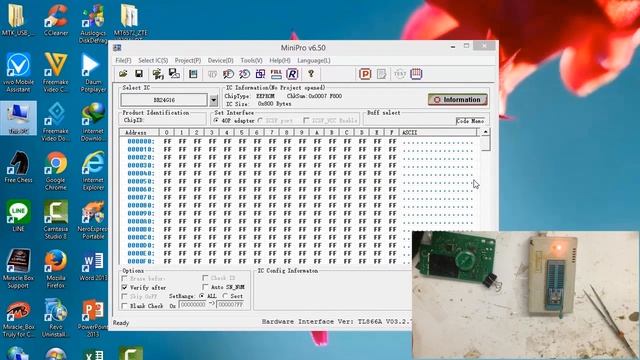640x360 pixels.
Task: Select the Sect SetRange radio button
Action: click(x=225, y=296)
